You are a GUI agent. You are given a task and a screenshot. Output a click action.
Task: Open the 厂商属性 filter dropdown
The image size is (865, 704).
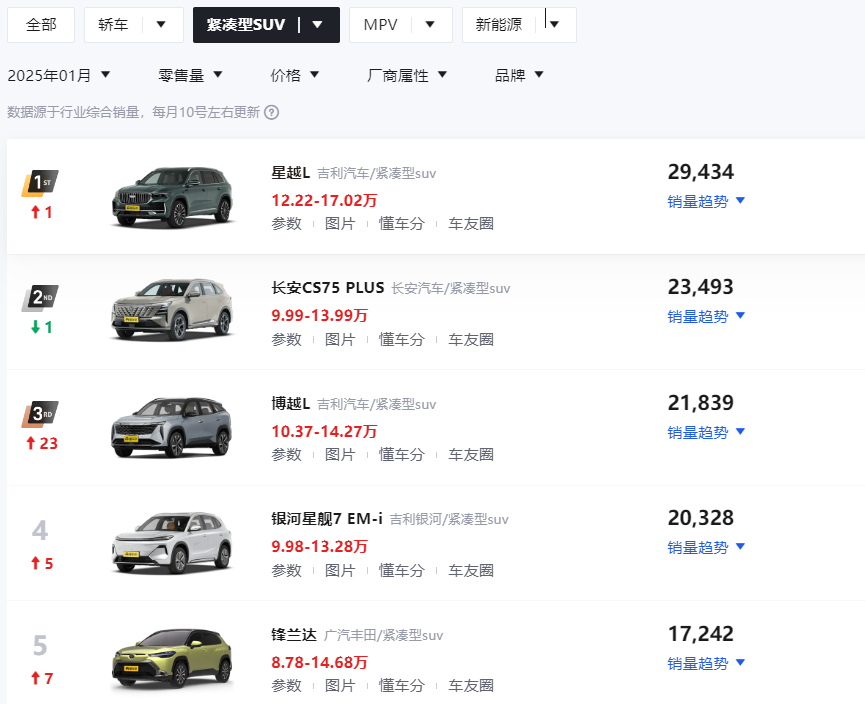pyautogui.click(x=407, y=75)
